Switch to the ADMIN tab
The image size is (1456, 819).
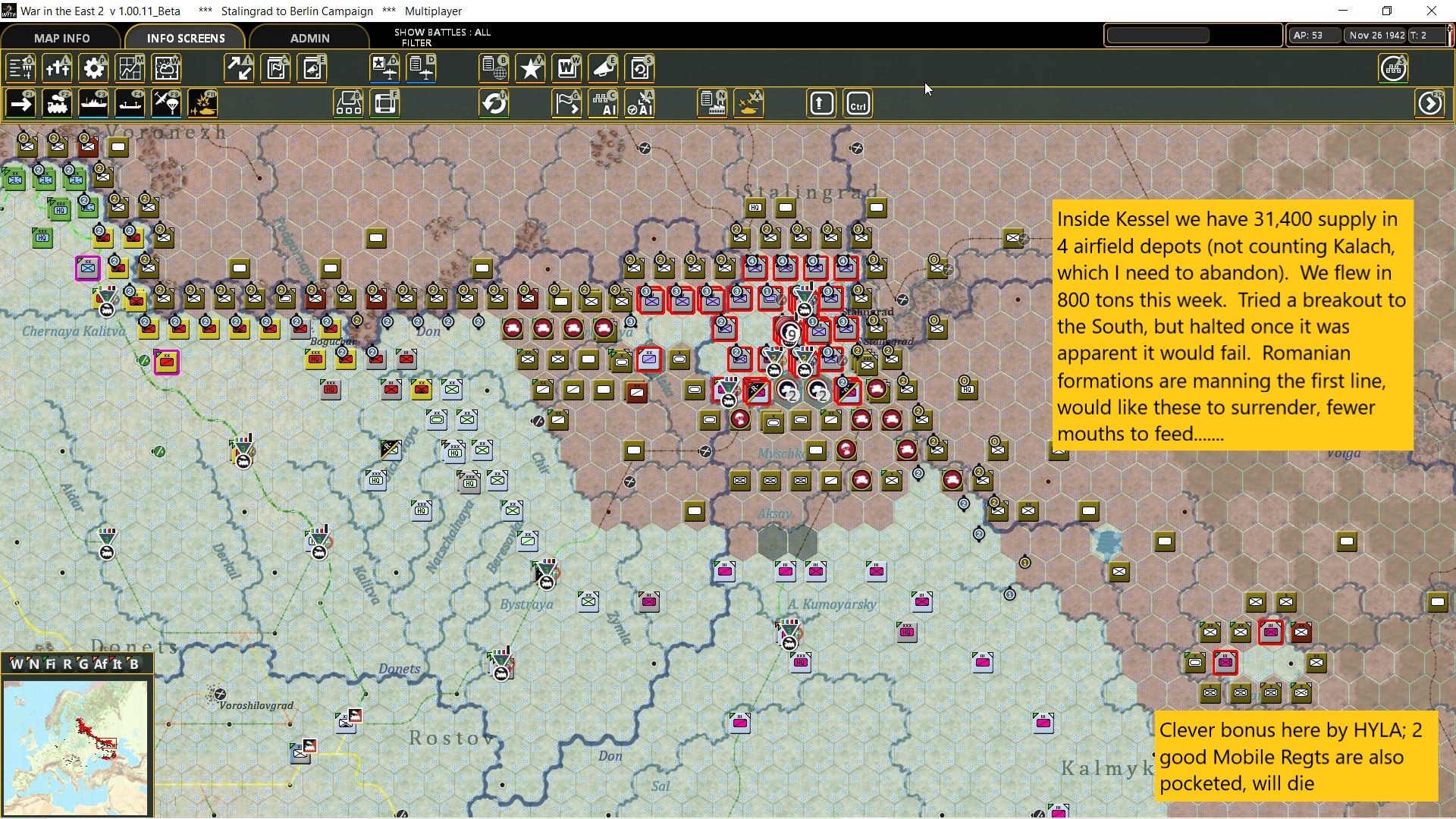click(x=309, y=38)
